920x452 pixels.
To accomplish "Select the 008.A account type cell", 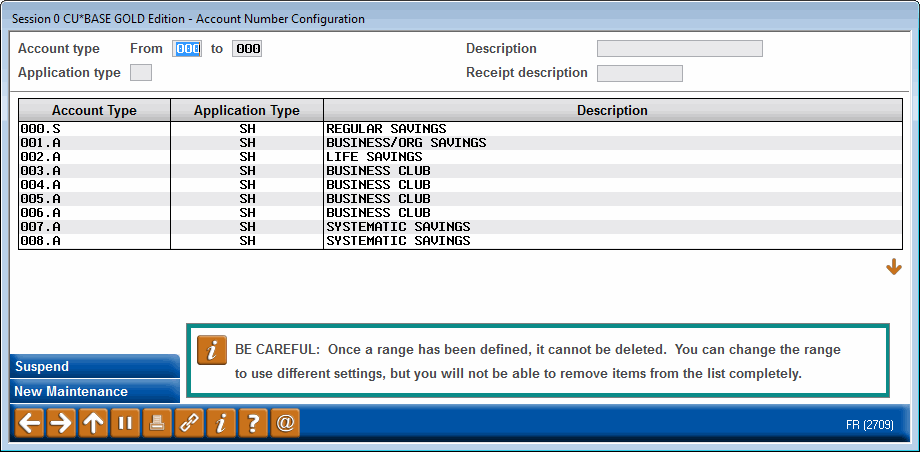I will click(94, 241).
